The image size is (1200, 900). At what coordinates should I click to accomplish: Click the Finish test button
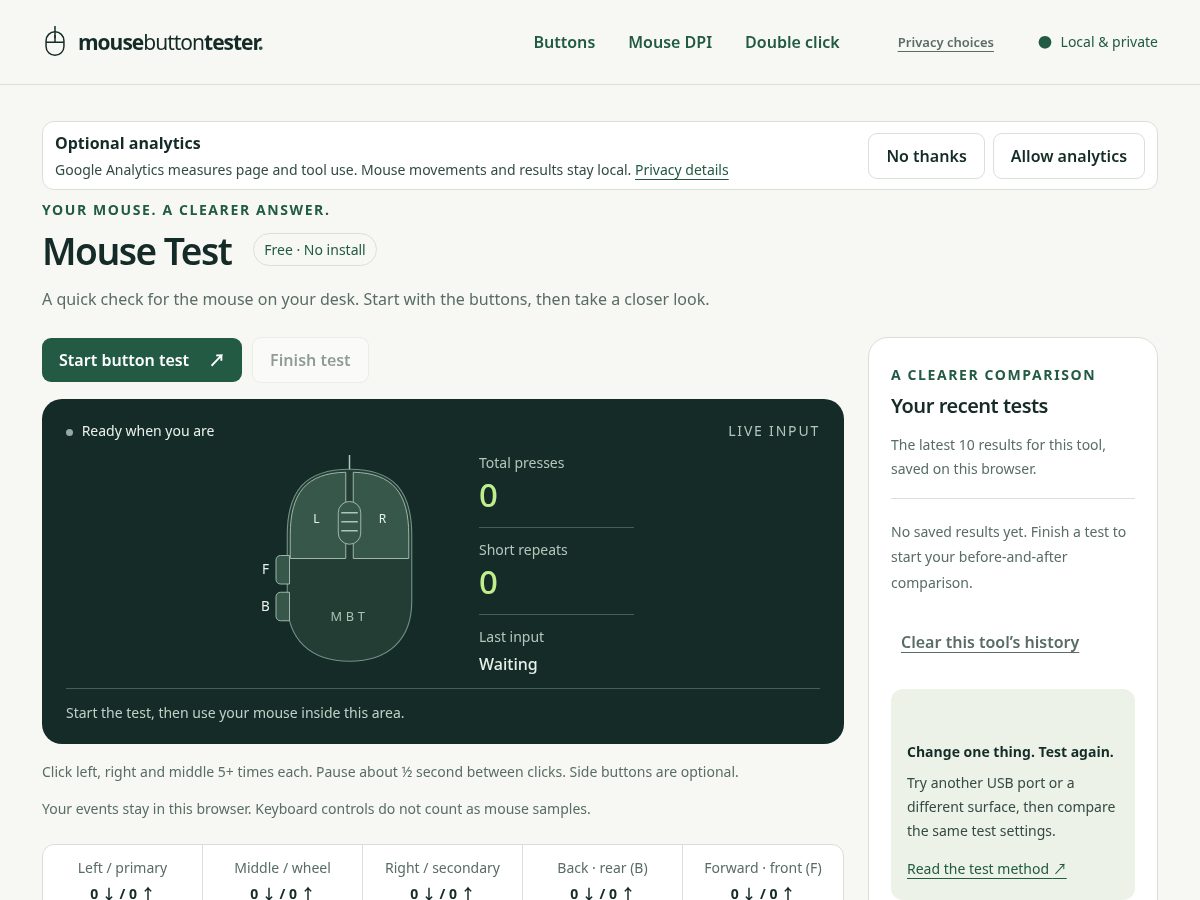coord(310,360)
